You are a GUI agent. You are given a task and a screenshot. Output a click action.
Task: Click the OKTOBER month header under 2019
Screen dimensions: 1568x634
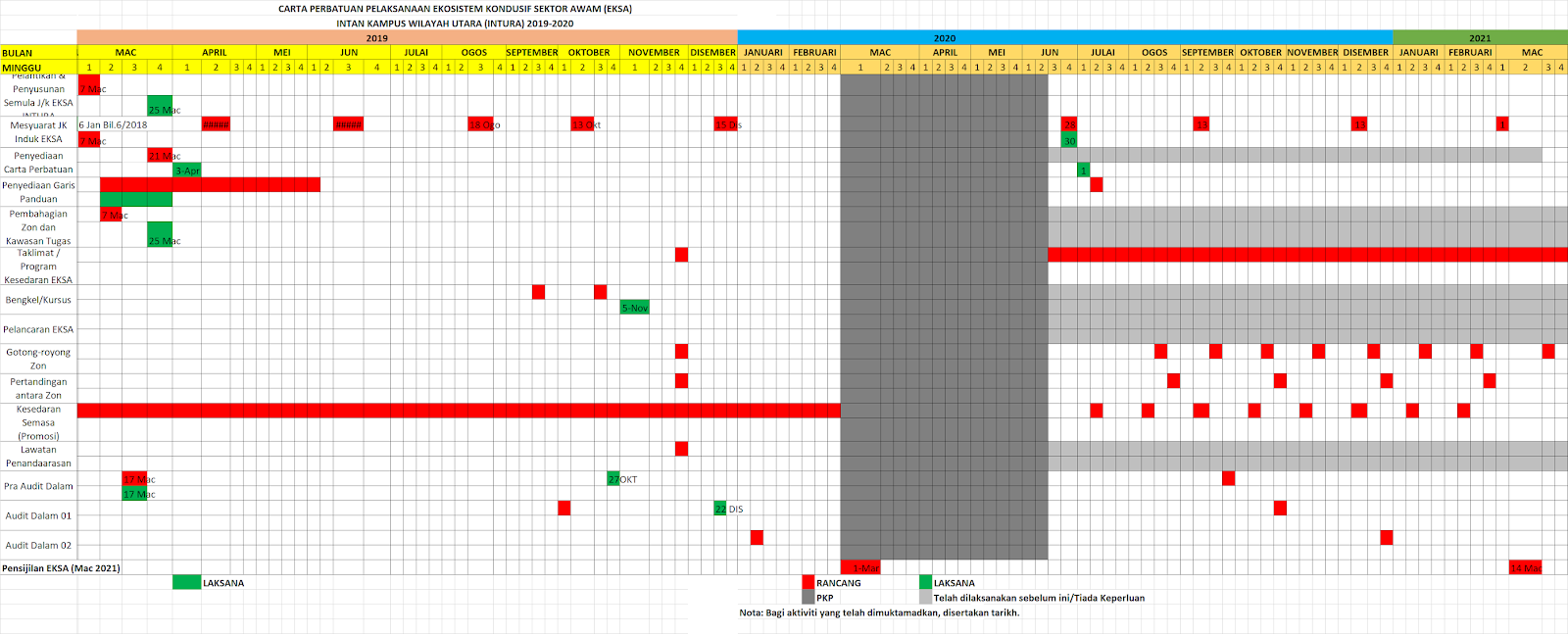click(x=589, y=53)
